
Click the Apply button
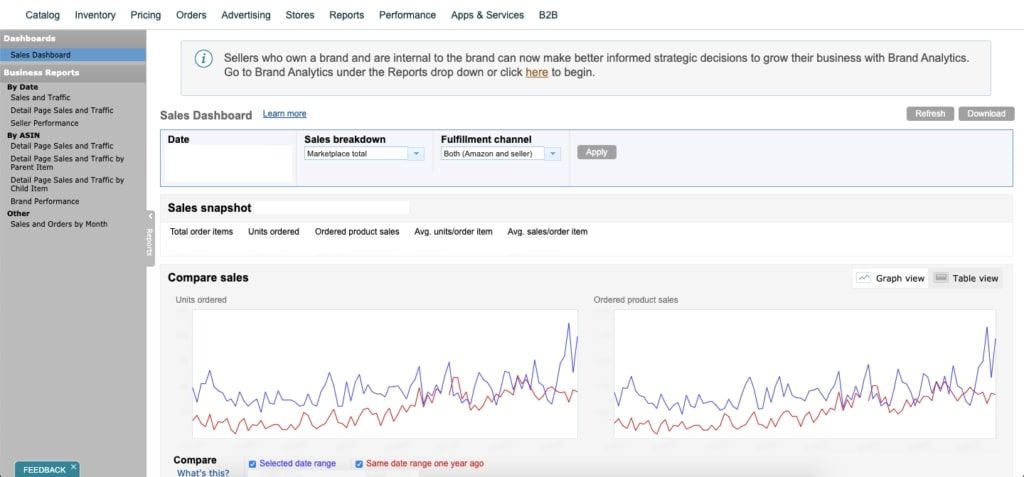tap(596, 152)
